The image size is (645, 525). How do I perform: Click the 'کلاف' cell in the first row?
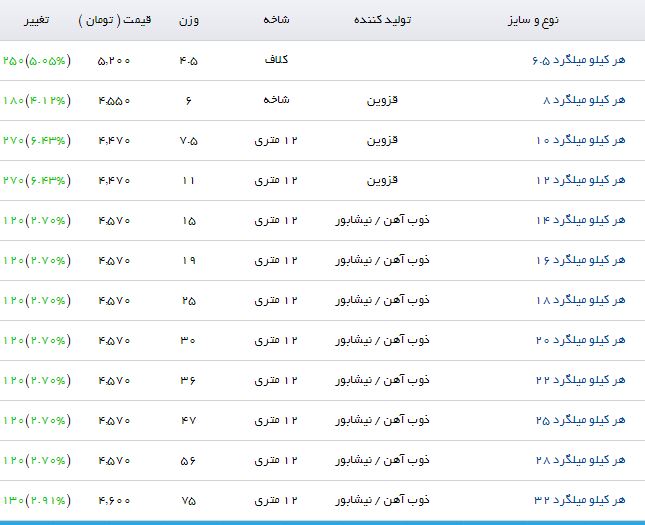276,61
